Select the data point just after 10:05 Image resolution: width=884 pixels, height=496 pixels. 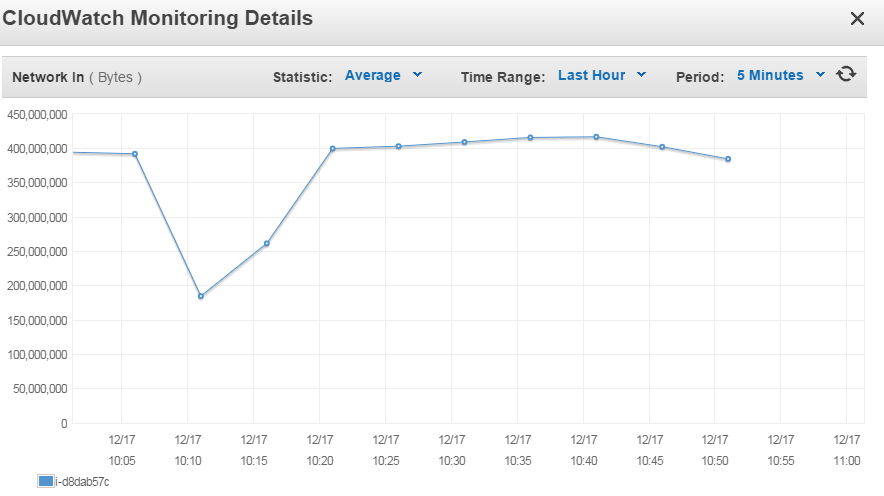[135, 154]
